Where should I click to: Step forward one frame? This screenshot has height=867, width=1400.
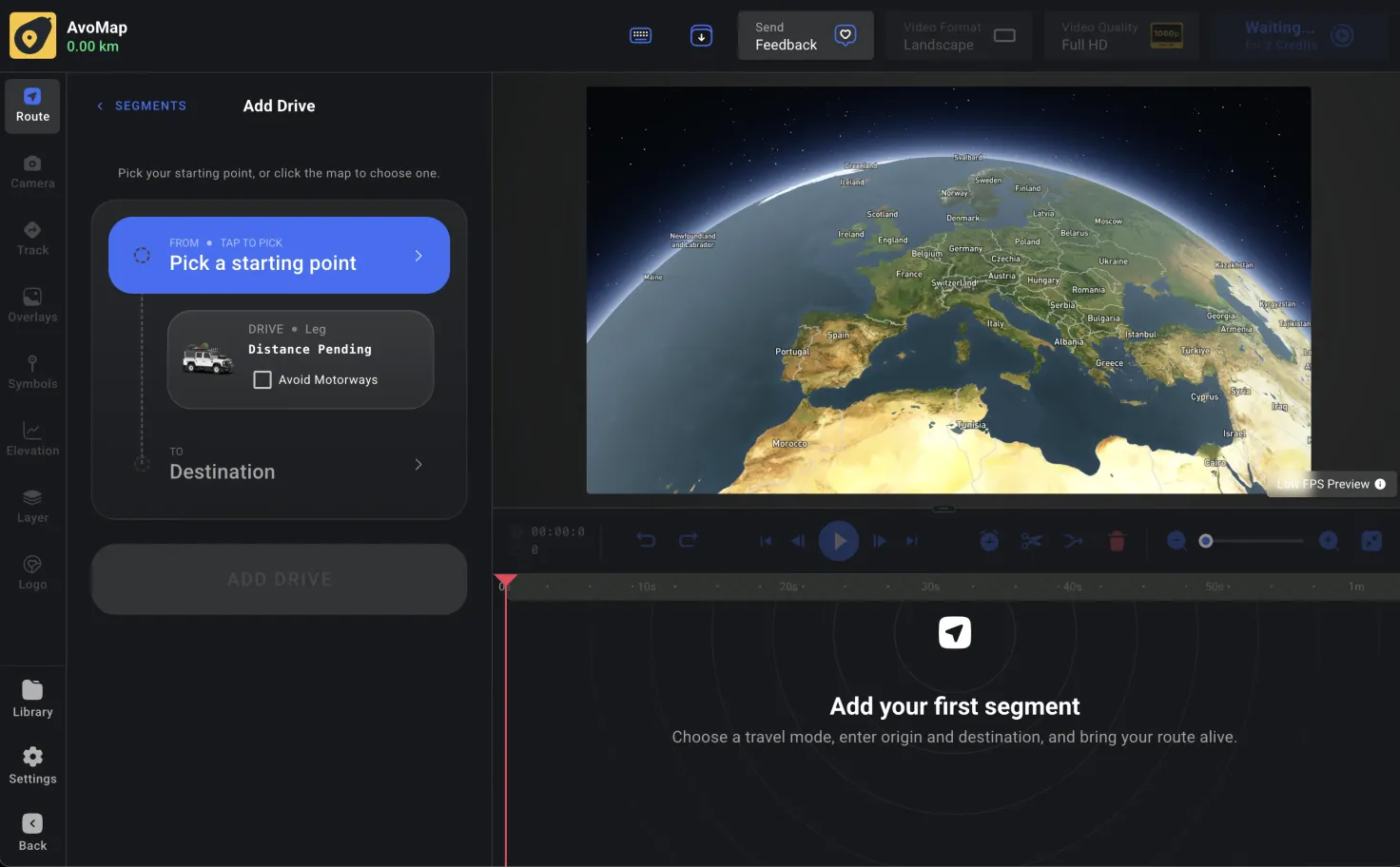[x=880, y=541]
